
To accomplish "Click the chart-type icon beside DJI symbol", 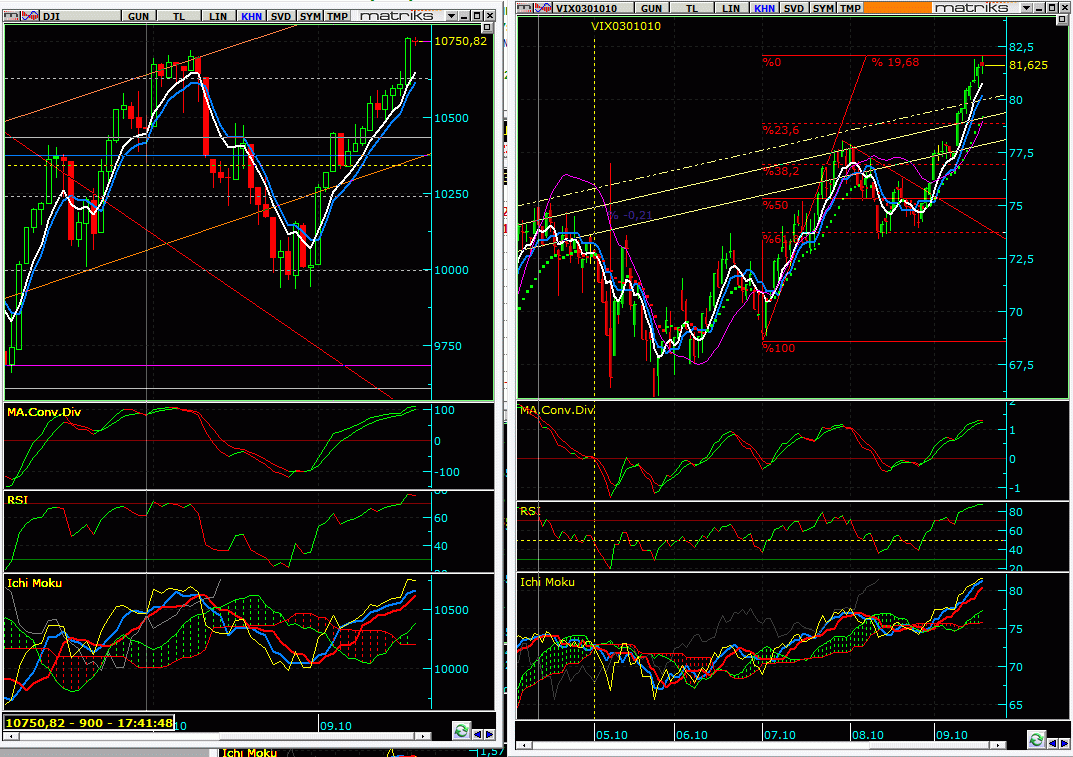I will point(30,16).
